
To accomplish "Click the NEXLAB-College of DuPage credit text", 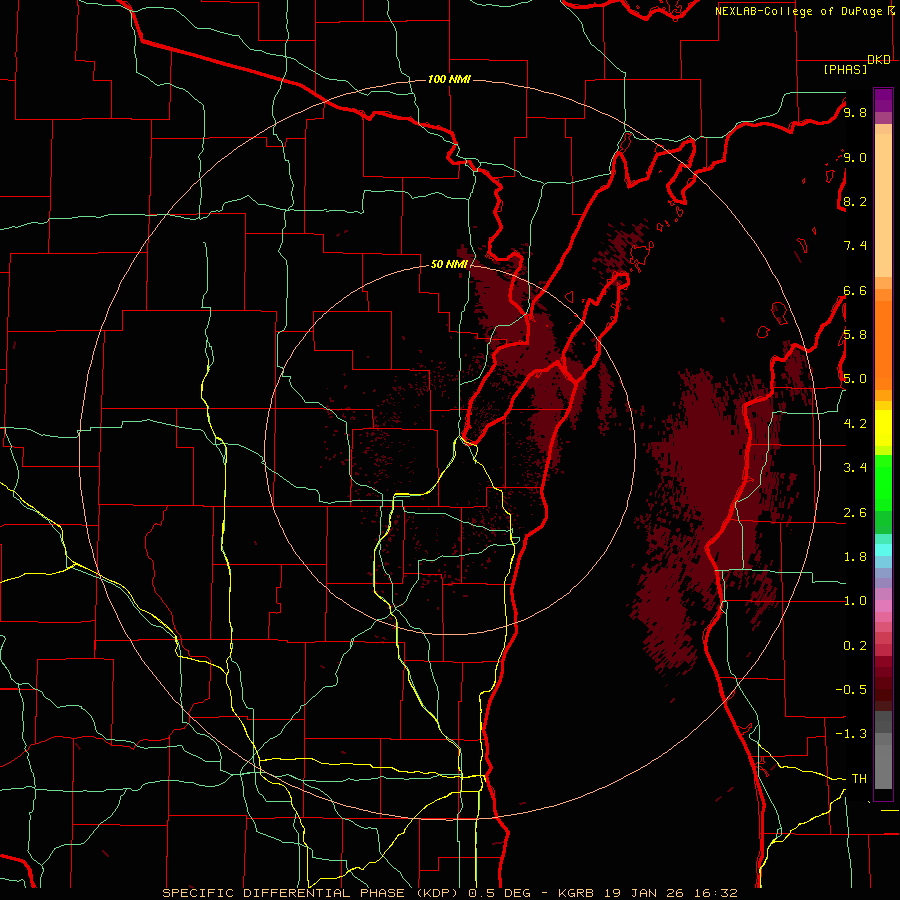I will [x=800, y=11].
